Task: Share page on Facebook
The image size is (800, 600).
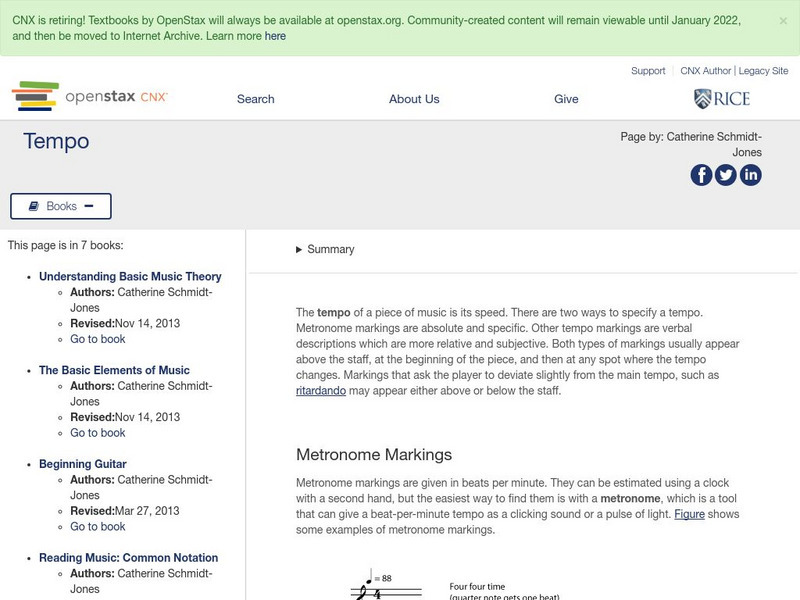Action: coord(701,175)
